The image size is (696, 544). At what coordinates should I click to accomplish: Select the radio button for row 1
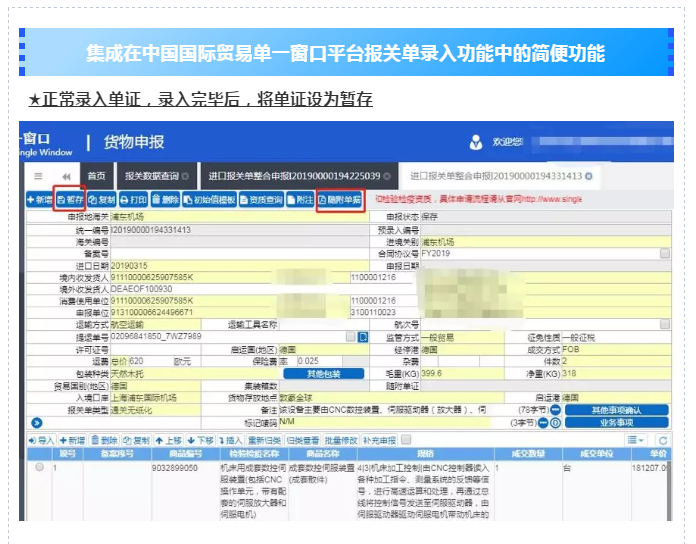pos(40,467)
